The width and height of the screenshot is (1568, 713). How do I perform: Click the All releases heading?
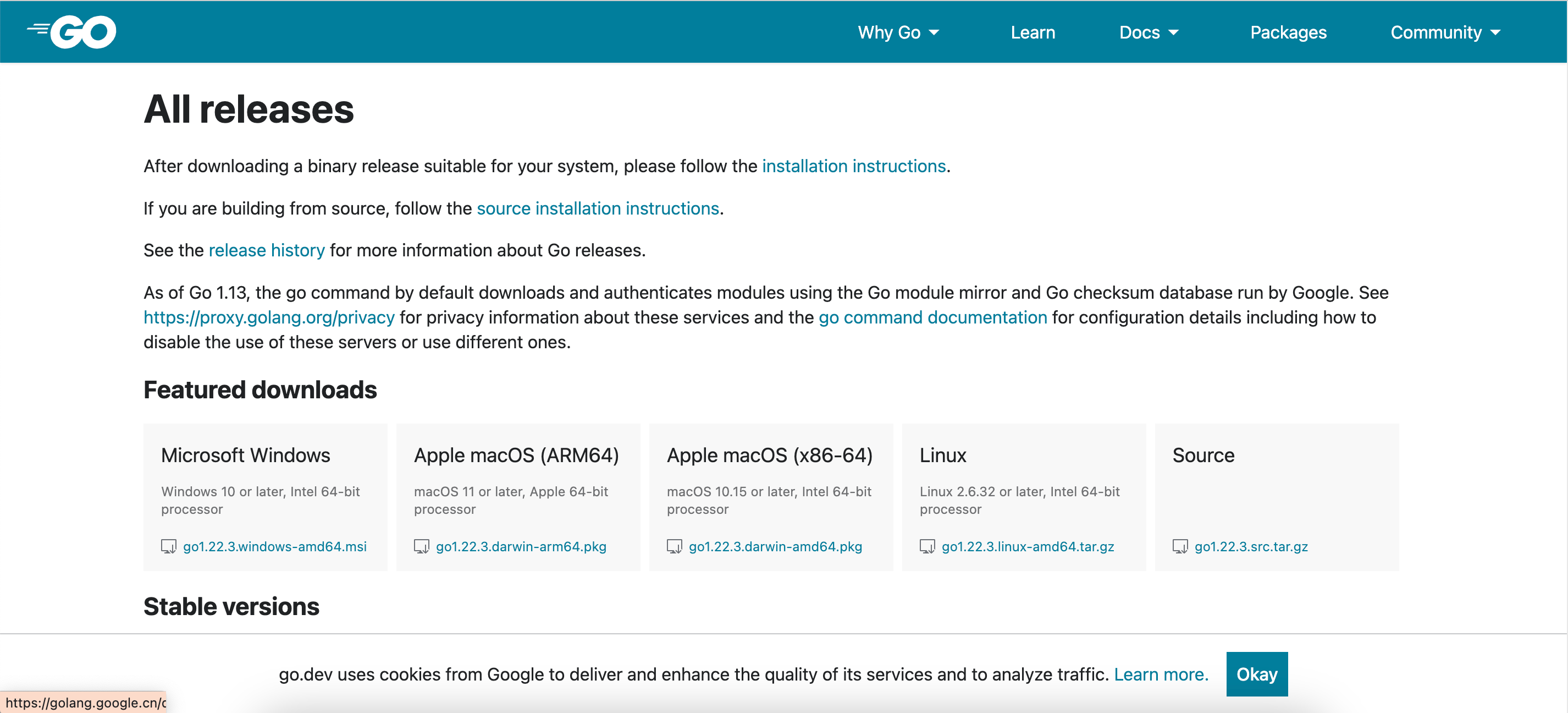click(x=249, y=109)
